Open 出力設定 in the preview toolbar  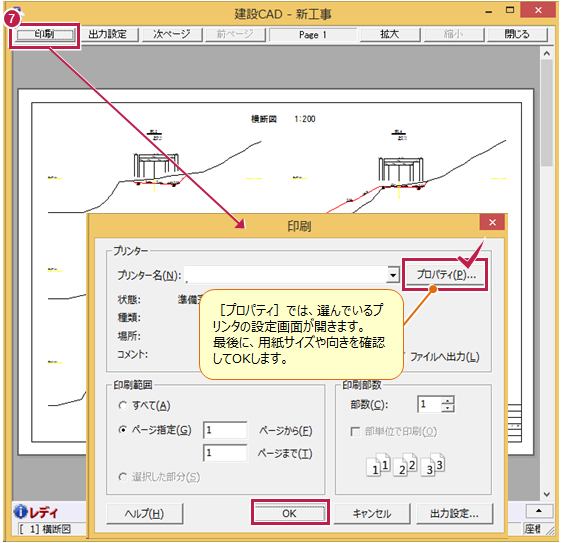(x=108, y=35)
